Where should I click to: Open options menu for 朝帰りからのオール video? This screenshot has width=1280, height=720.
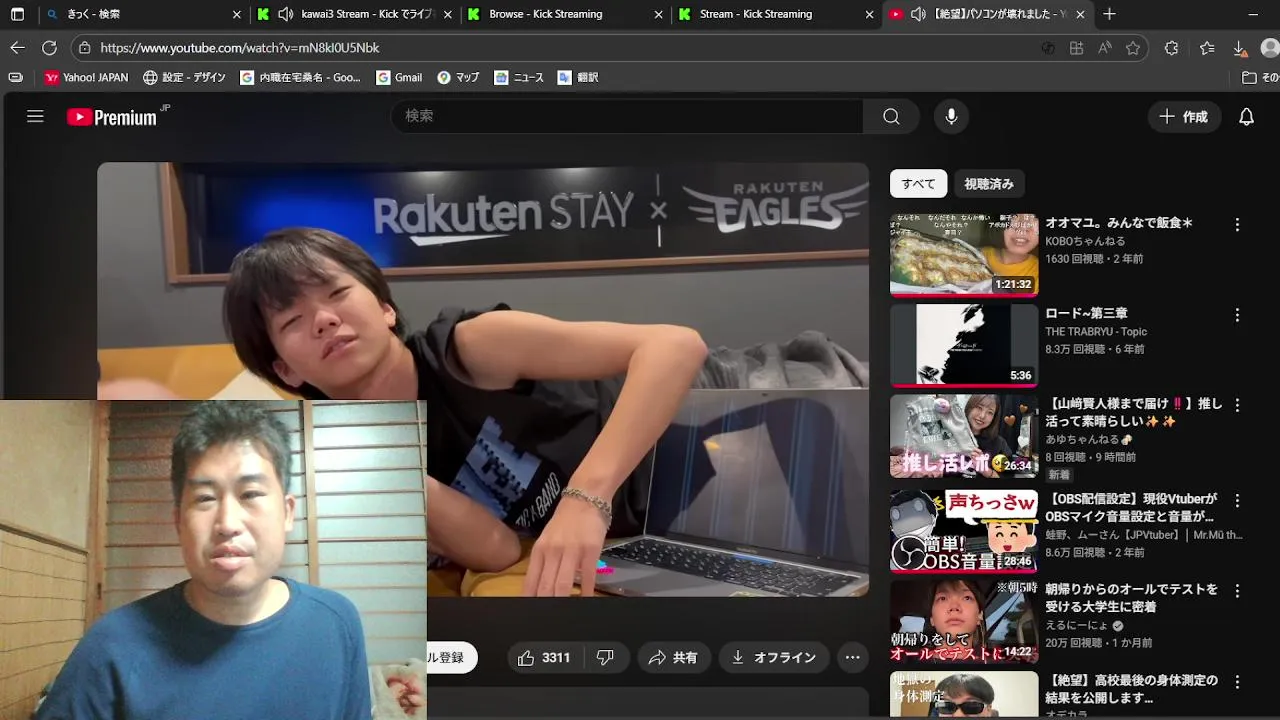pyautogui.click(x=1237, y=590)
